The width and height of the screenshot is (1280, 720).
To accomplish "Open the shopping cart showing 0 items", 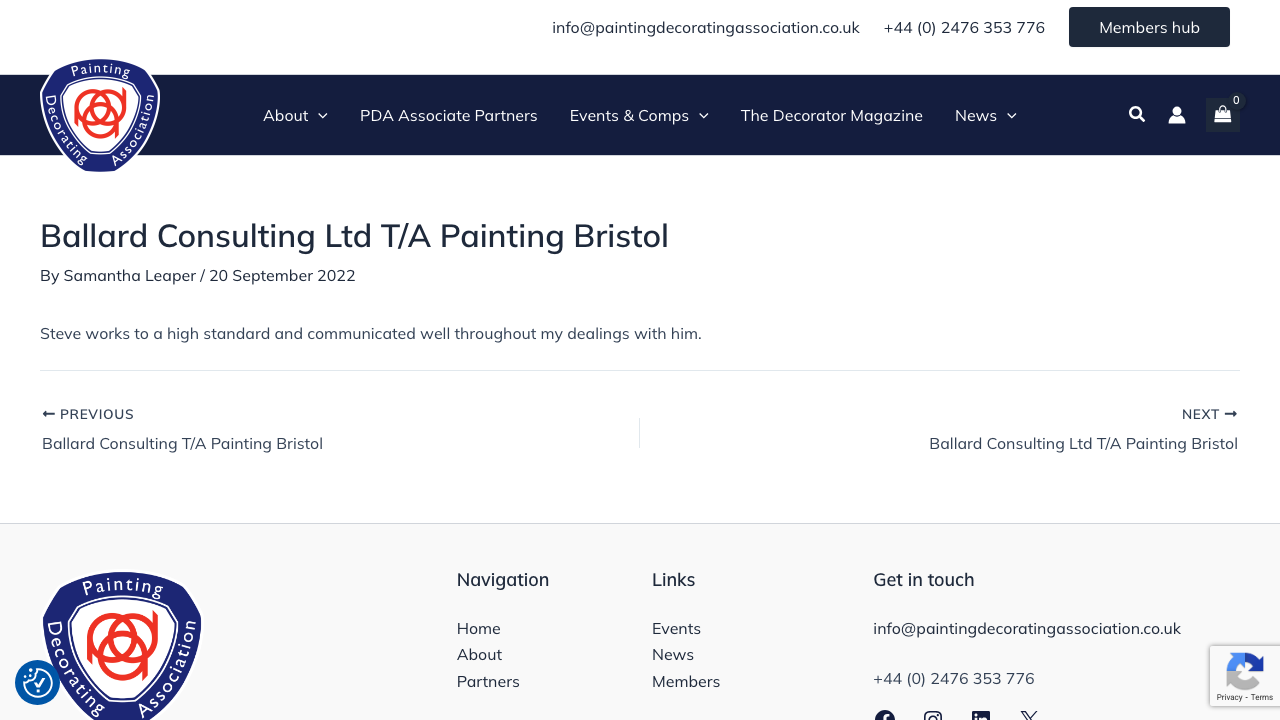I will pos(1222,114).
